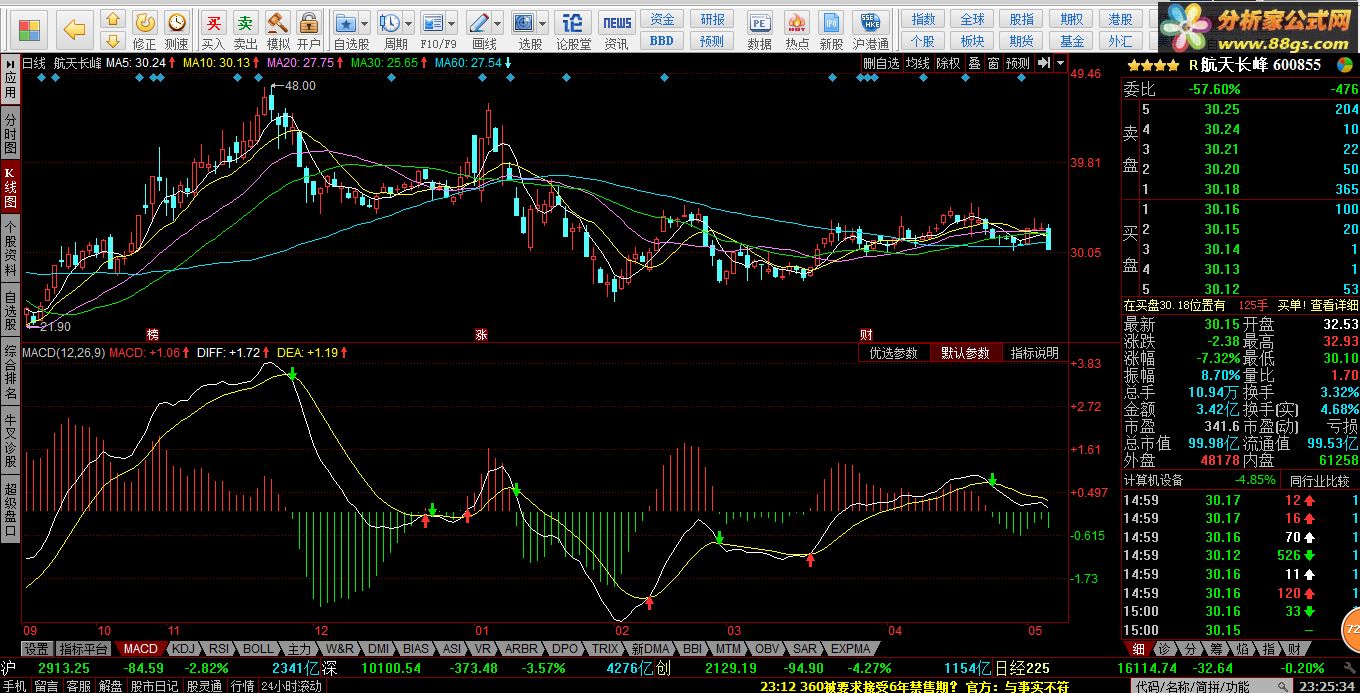The width and height of the screenshot is (1360, 693).
Task: Click the down arrow page button
Action: [113, 41]
